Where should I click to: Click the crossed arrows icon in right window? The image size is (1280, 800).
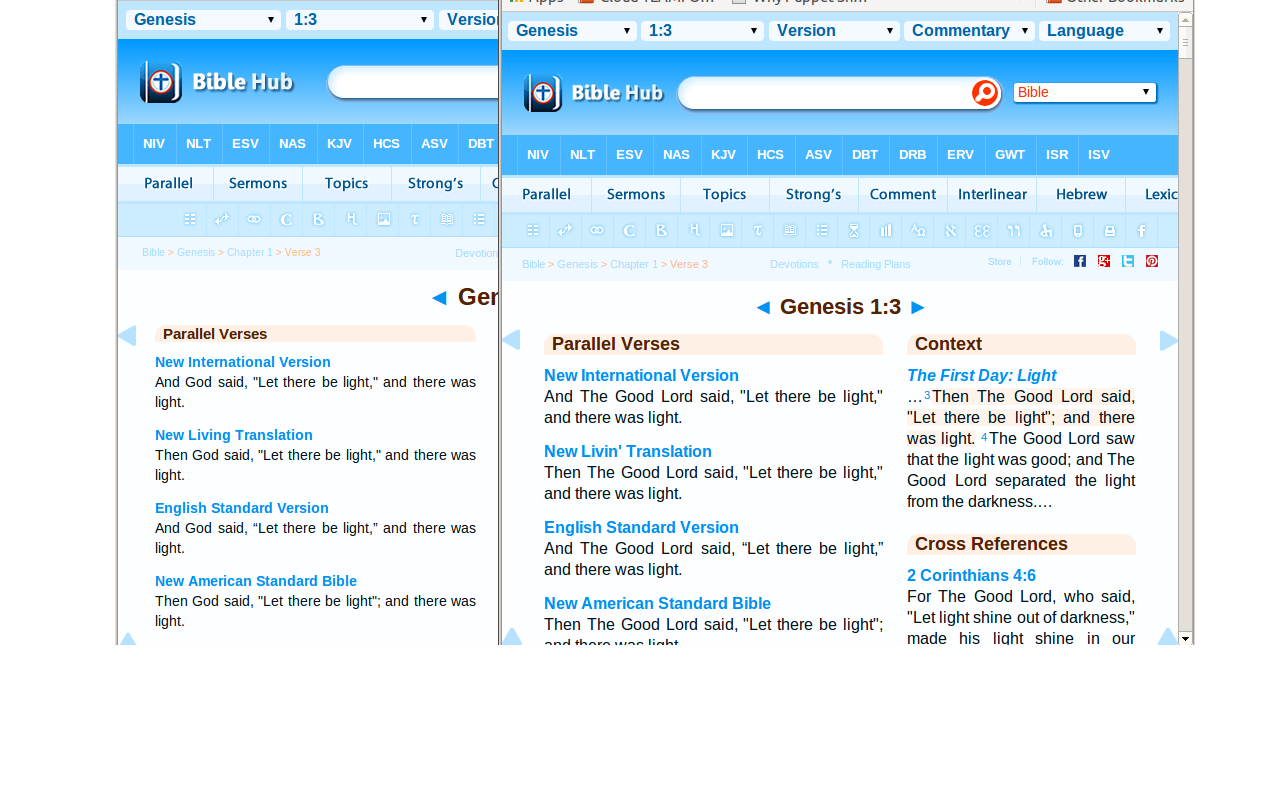(x=565, y=231)
